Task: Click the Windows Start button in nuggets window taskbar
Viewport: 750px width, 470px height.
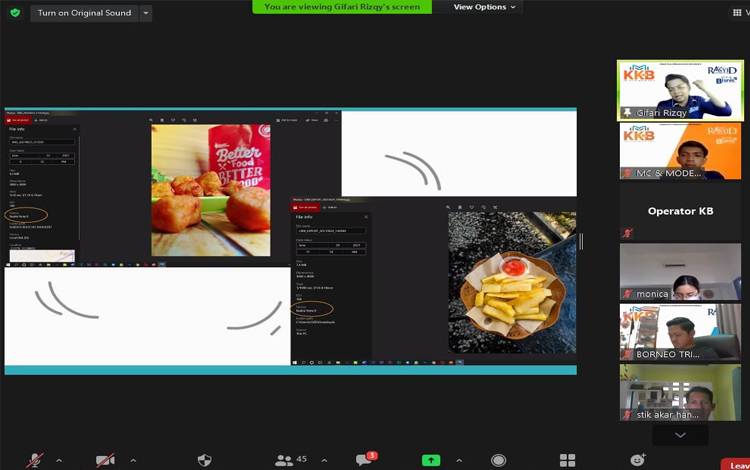Action: pyautogui.click(x=8, y=264)
